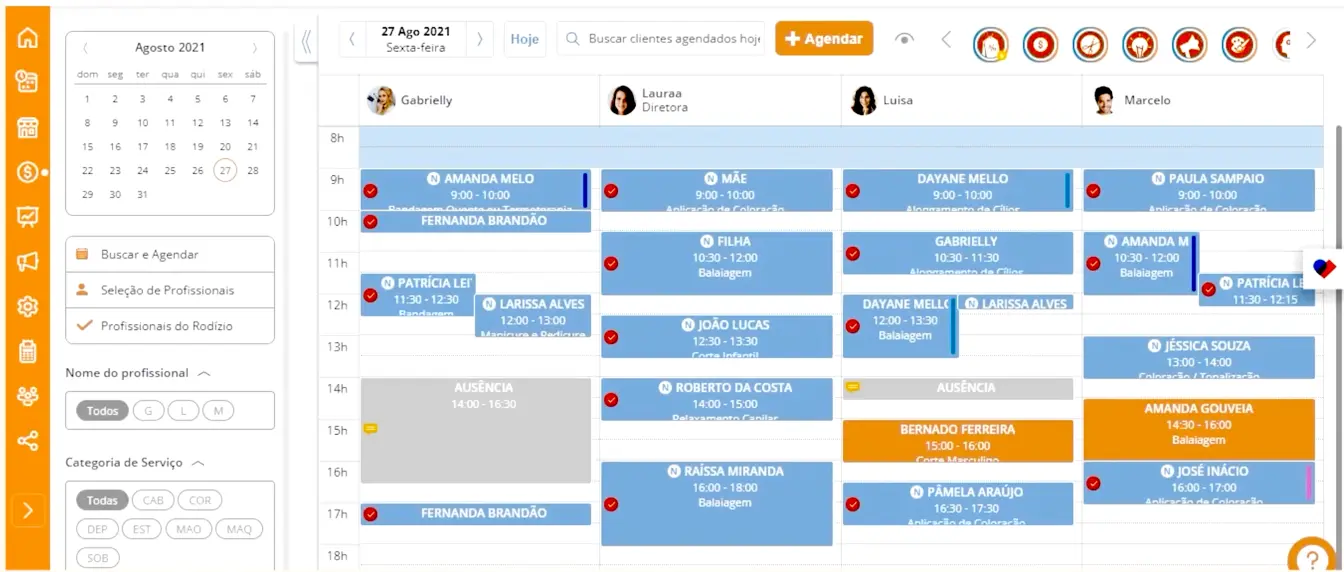Open the agenda calendar icon in the sidebar
The height and width of the screenshot is (572, 1344).
coord(27,83)
